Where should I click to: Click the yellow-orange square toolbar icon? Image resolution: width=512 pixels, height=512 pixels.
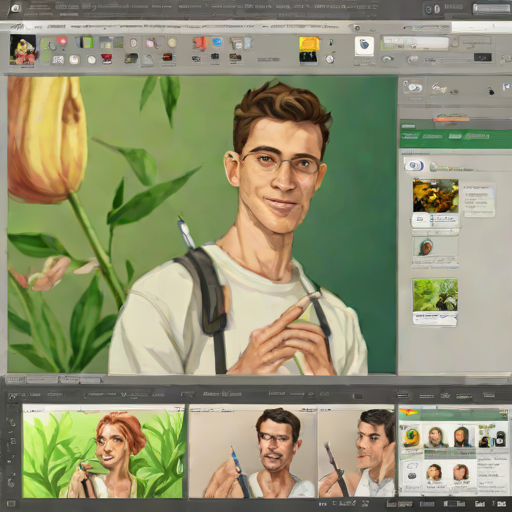pos(309,43)
